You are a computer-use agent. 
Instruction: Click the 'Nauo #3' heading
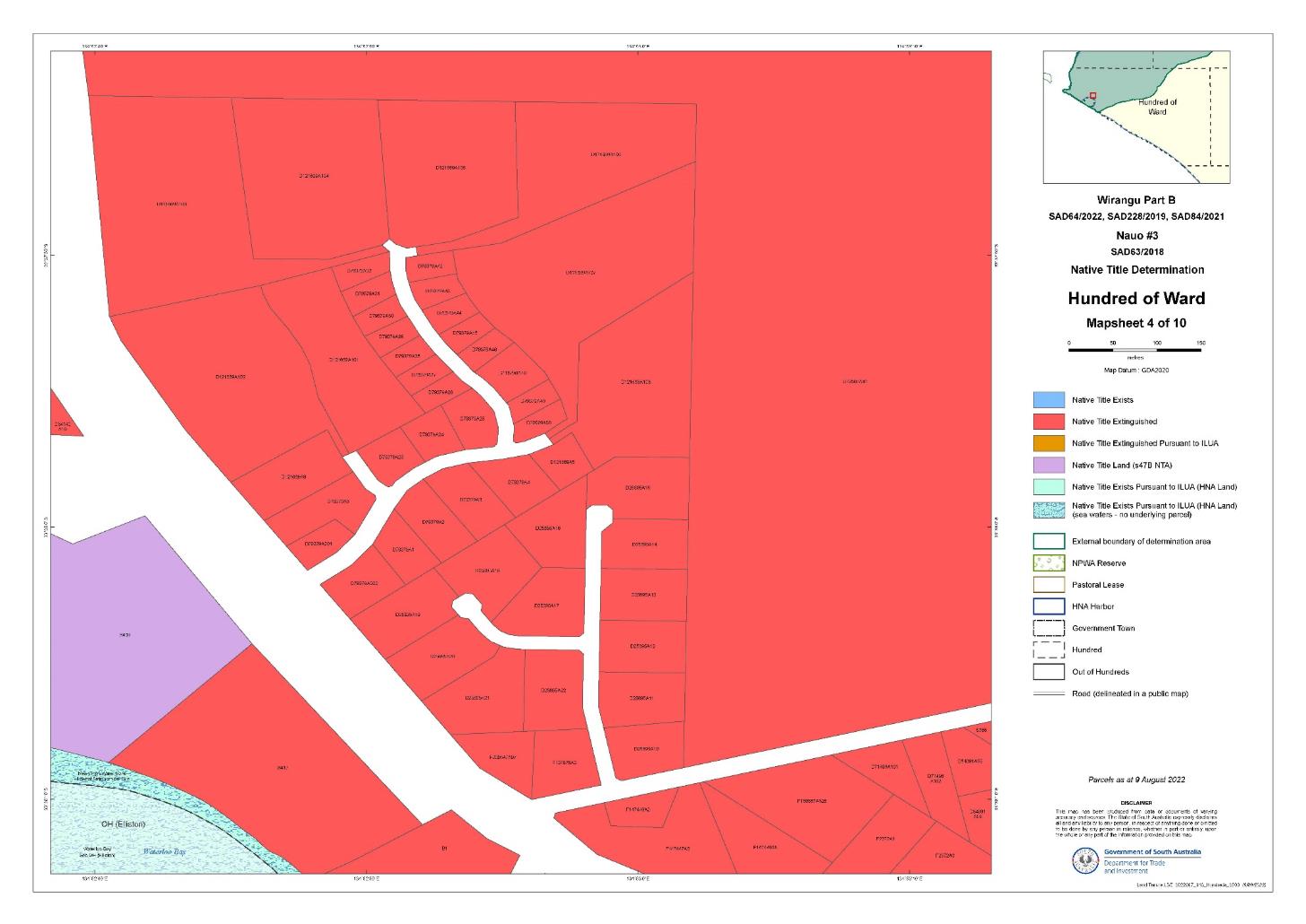tap(1136, 235)
